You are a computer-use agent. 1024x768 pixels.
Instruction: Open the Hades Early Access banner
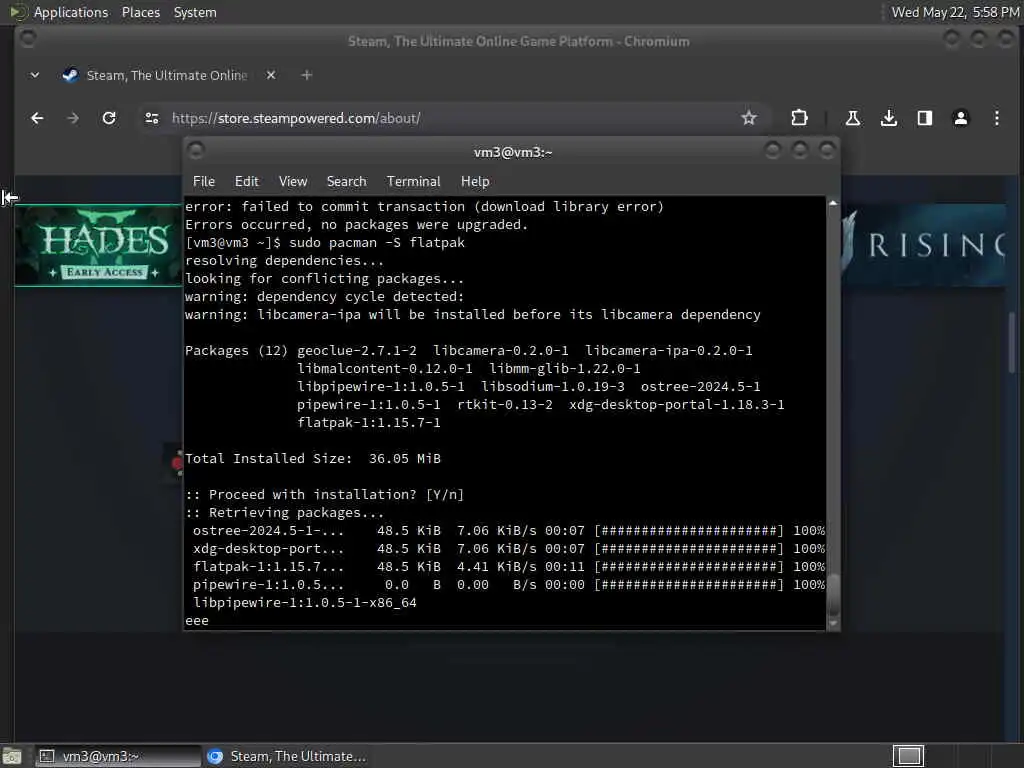[98, 246]
